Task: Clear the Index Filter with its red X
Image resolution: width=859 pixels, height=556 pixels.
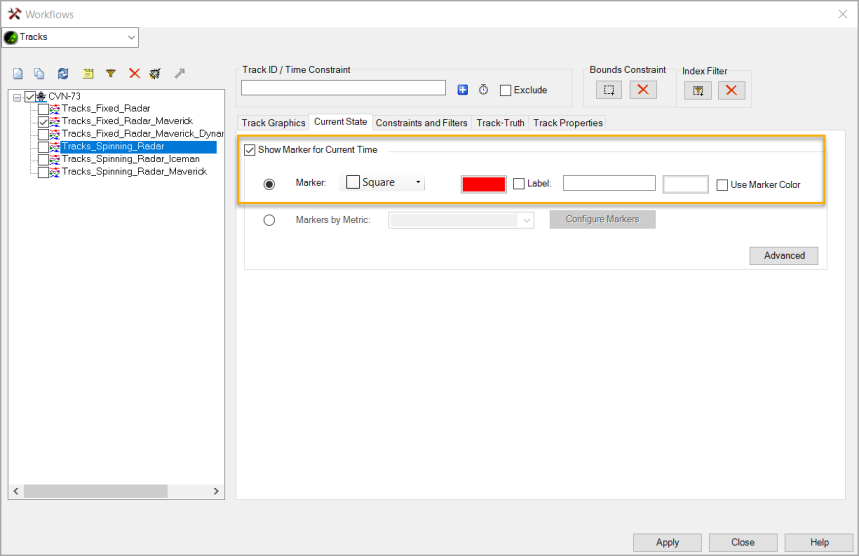Action: (x=731, y=91)
